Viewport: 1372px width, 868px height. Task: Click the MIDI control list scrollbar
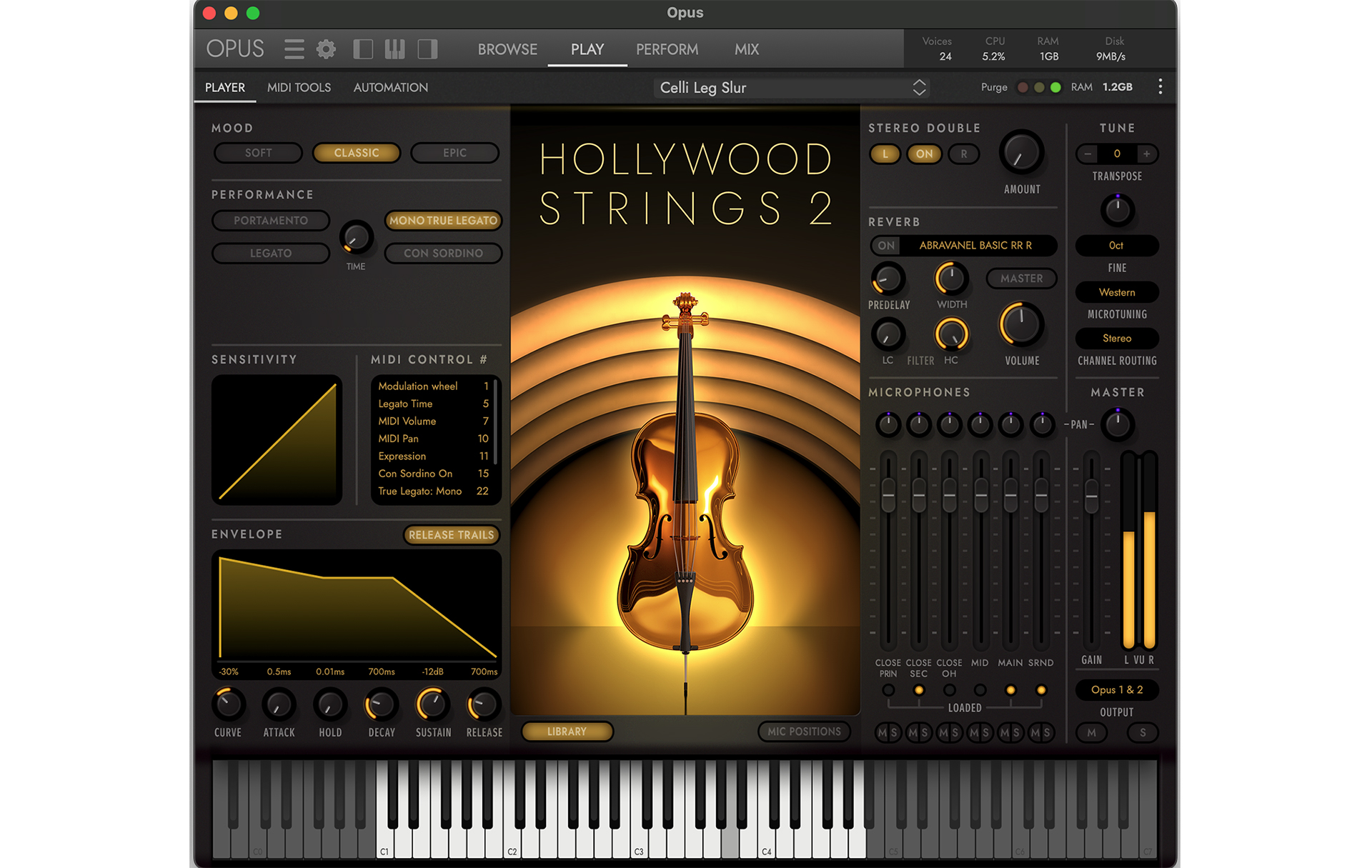495,422
